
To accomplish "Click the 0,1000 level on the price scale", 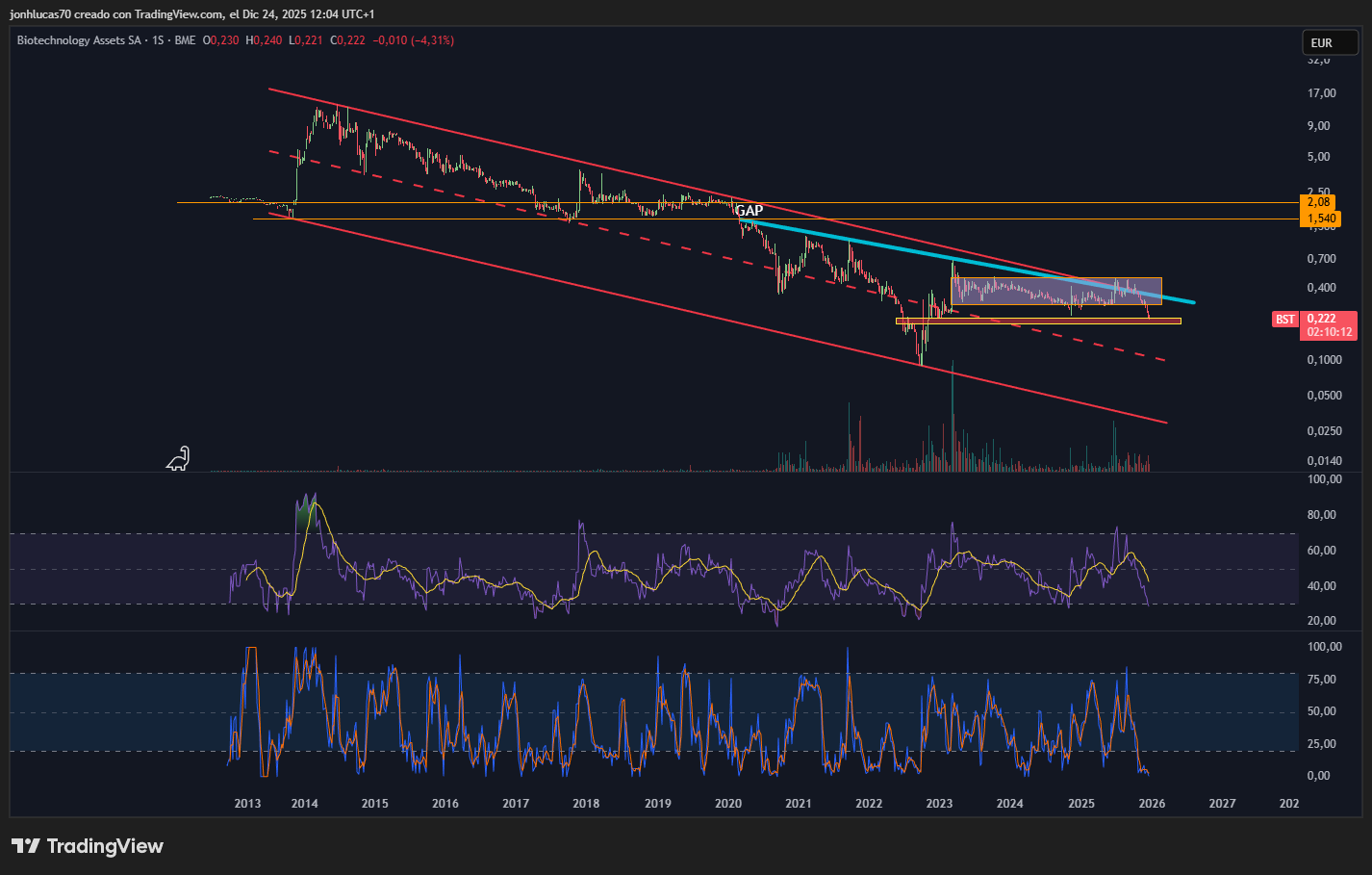I will click(1324, 360).
